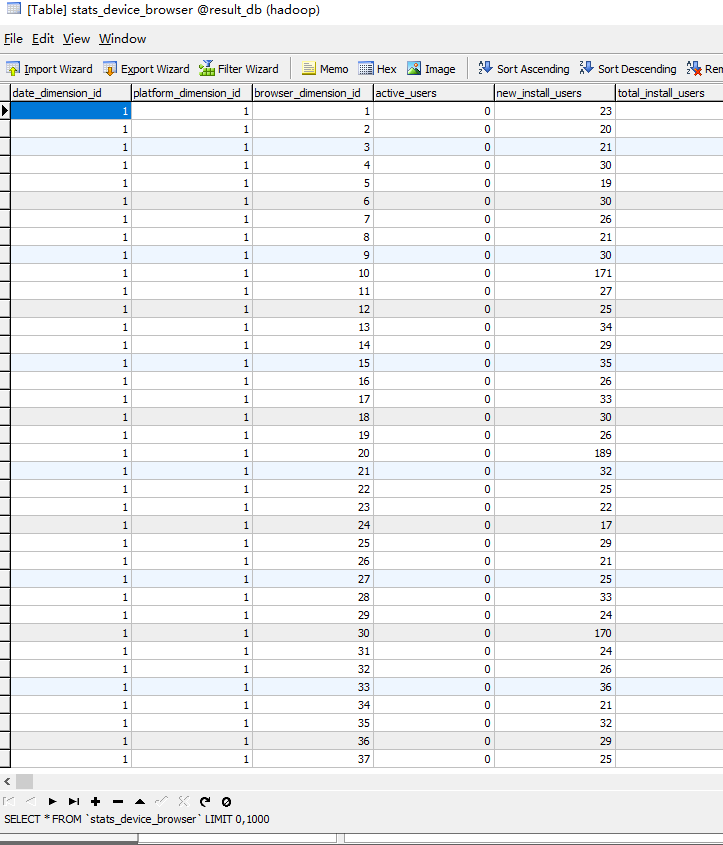Image resolution: width=723 pixels, height=845 pixels.
Task: Open the File menu
Action: click(13, 39)
